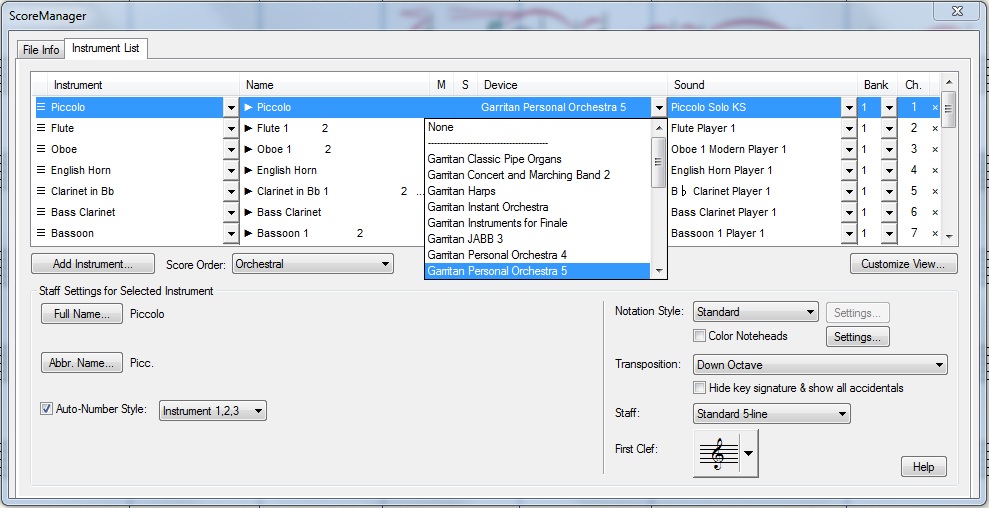Open the Score Order dropdown
Image resolution: width=989 pixels, height=508 pixels.
click(313, 264)
